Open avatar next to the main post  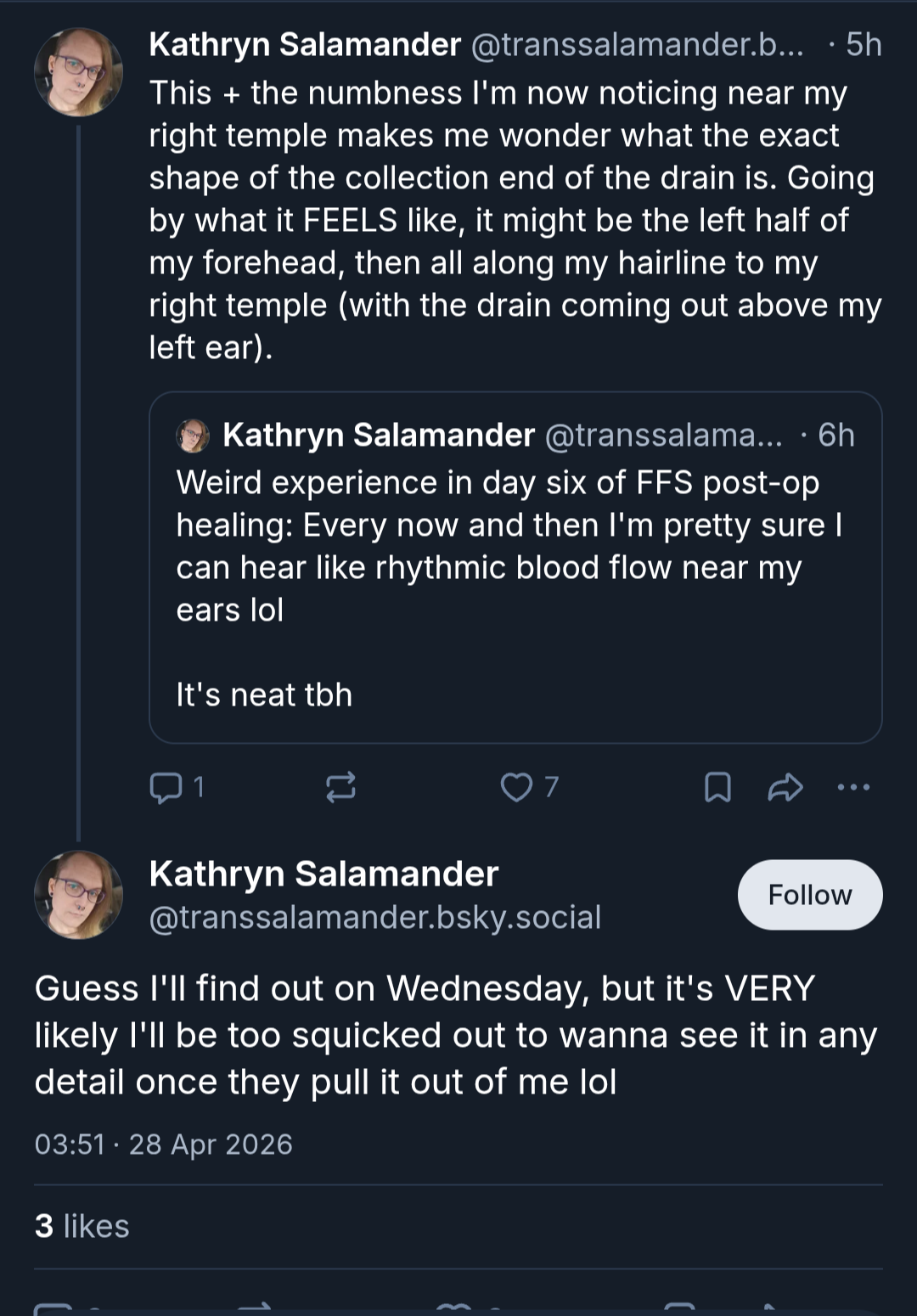(x=78, y=895)
